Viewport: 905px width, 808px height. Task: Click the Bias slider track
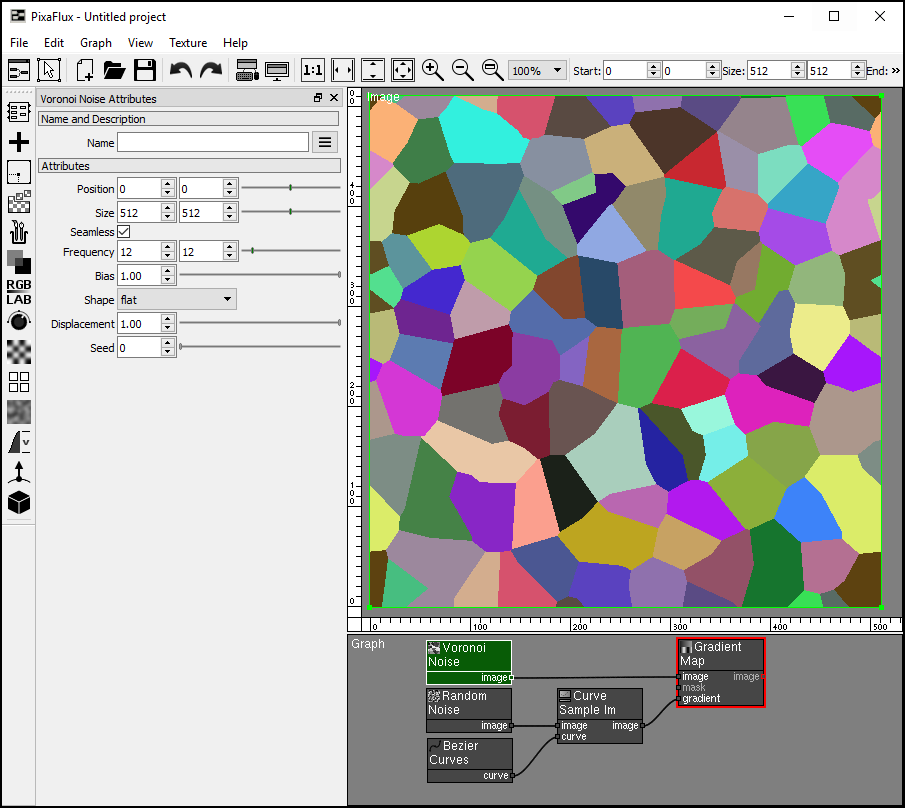point(258,275)
